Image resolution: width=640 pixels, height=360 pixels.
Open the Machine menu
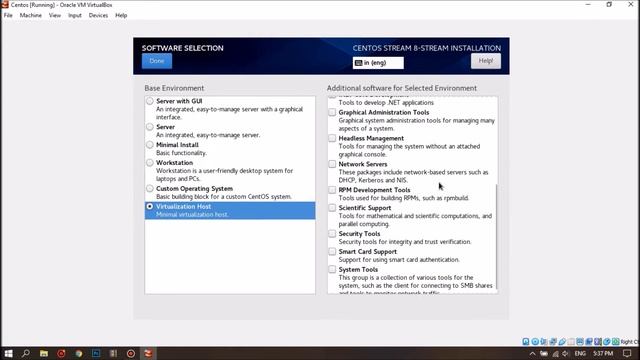(31, 15)
